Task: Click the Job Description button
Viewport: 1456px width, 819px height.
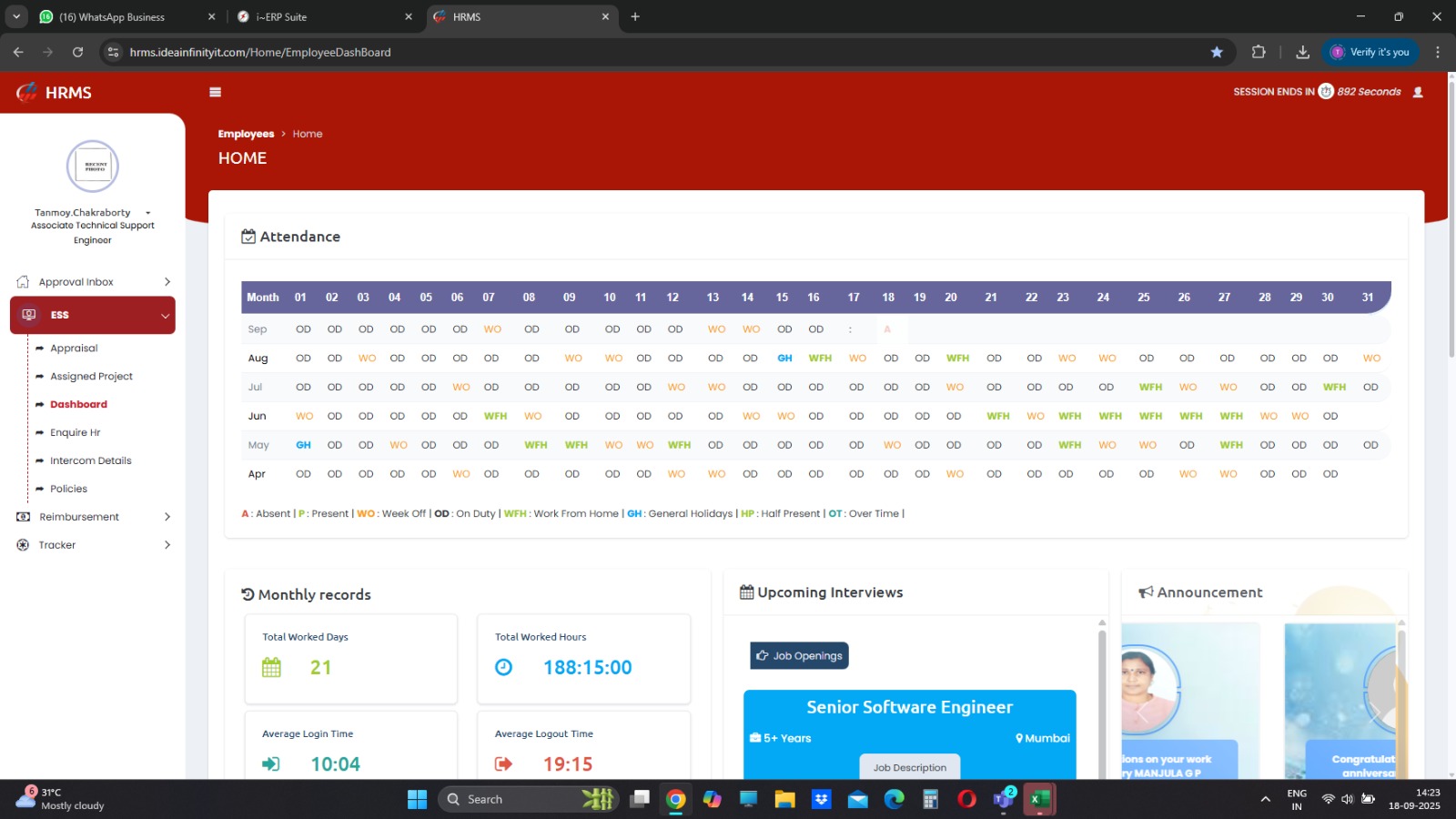Action: click(x=909, y=767)
